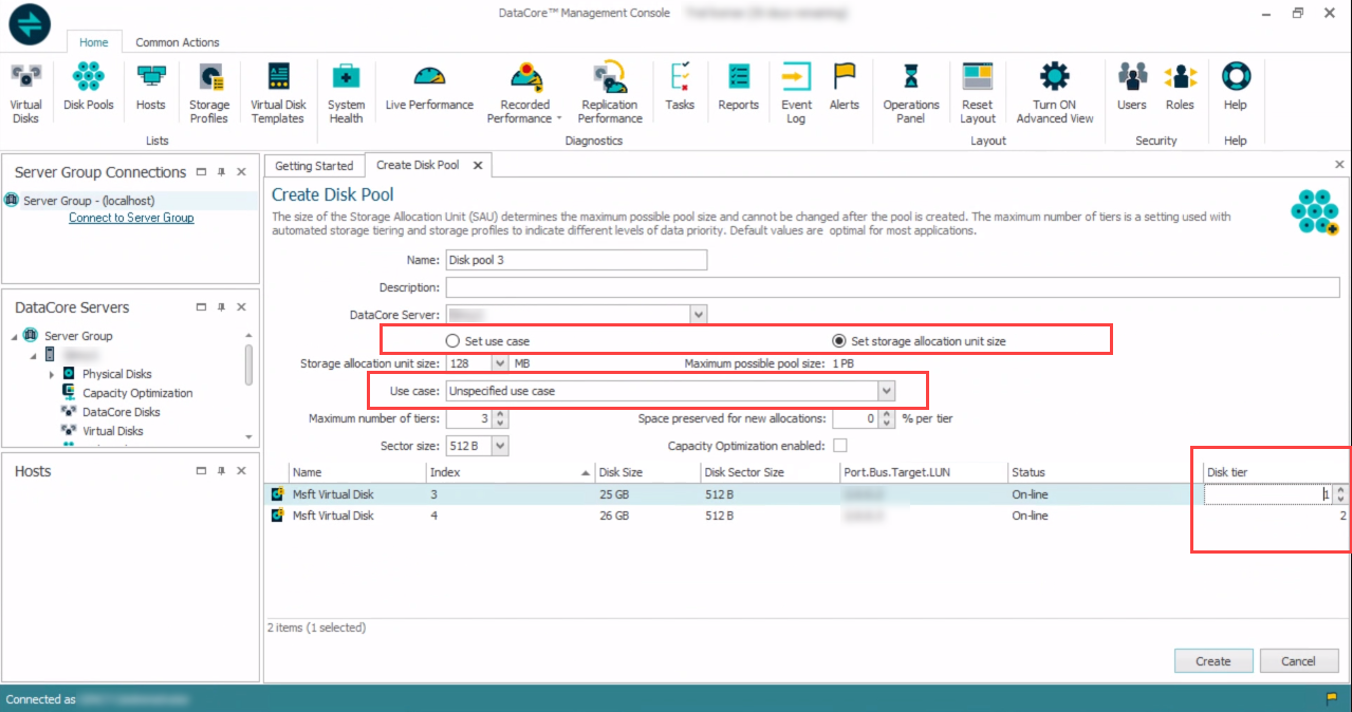Image resolution: width=1352 pixels, height=712 pixels.
Task: Select Set storage allocation unit size option
Action: (x=839, y=341)
